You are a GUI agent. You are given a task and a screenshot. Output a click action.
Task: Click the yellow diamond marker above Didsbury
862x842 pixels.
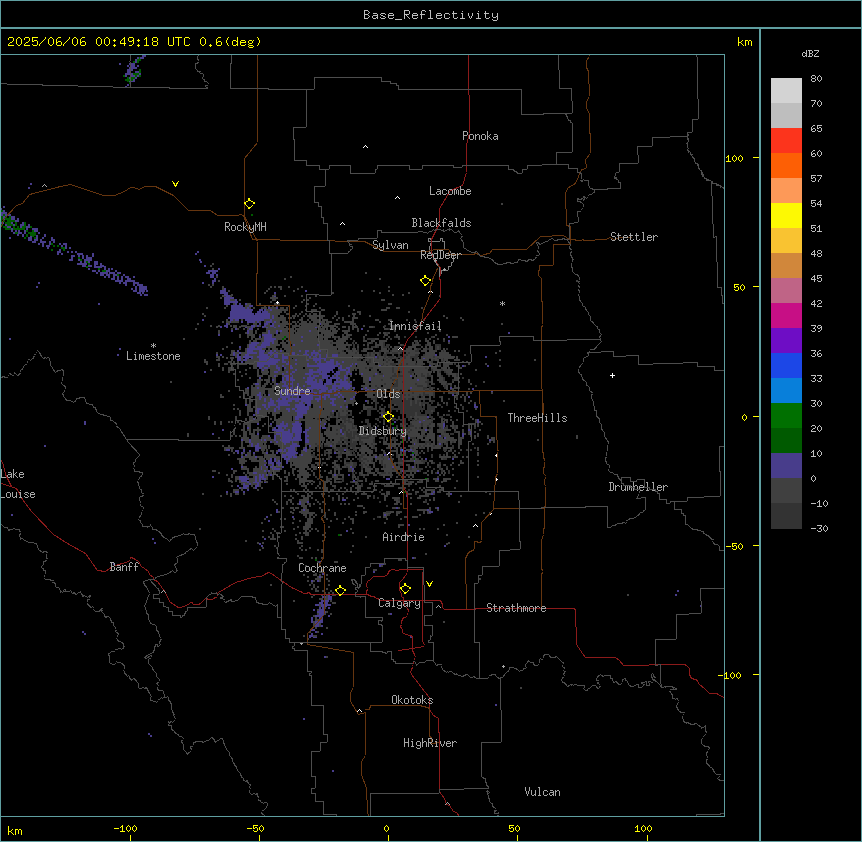(388, 417)
